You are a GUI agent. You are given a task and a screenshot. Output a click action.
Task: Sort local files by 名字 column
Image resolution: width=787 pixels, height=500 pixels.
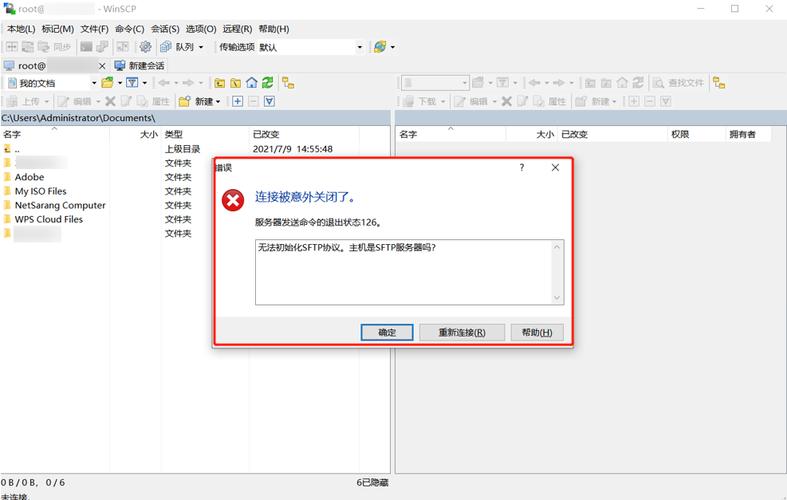pyautogui.click(x=55, y=134)
